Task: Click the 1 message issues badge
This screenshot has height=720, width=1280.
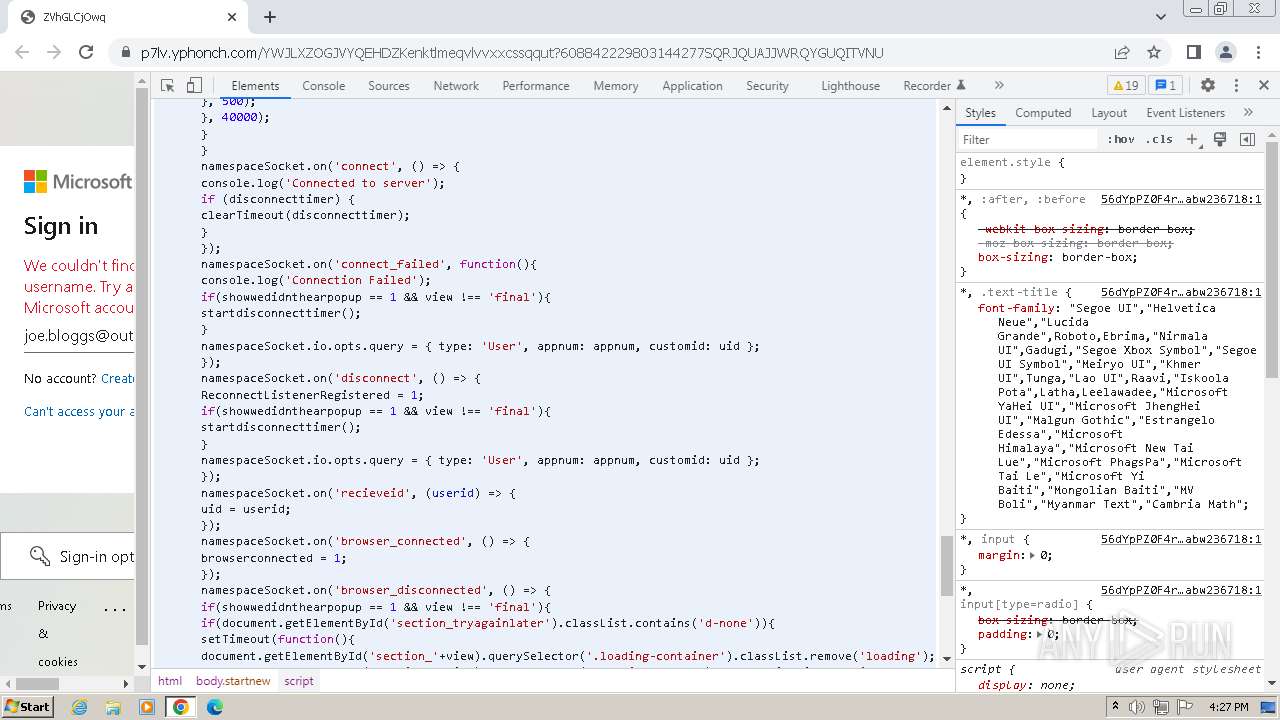Action: (x=1165, y=86)
